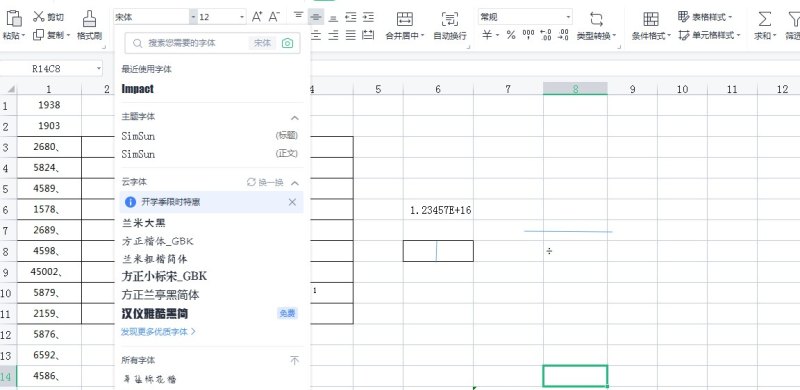Click the cell with the ÷ symbol
Viewport: 800px width, 390px height.
click(575, 251)
